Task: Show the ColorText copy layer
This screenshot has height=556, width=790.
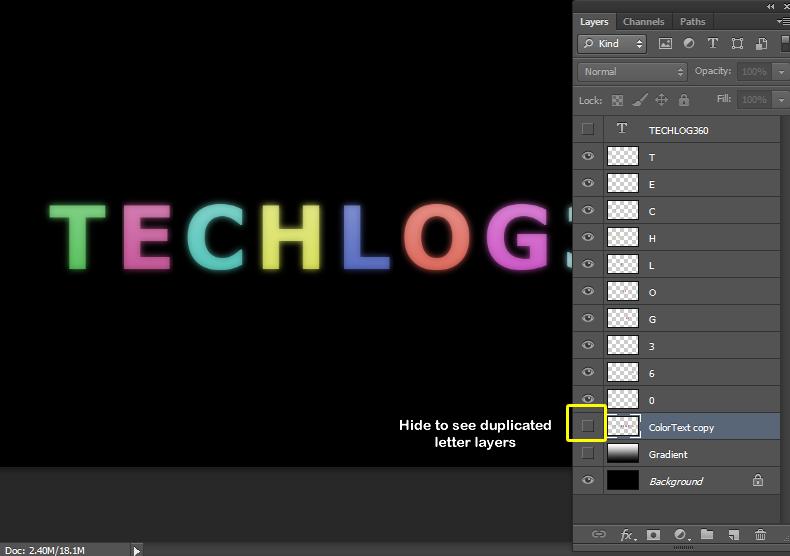Action: (587, 426)
